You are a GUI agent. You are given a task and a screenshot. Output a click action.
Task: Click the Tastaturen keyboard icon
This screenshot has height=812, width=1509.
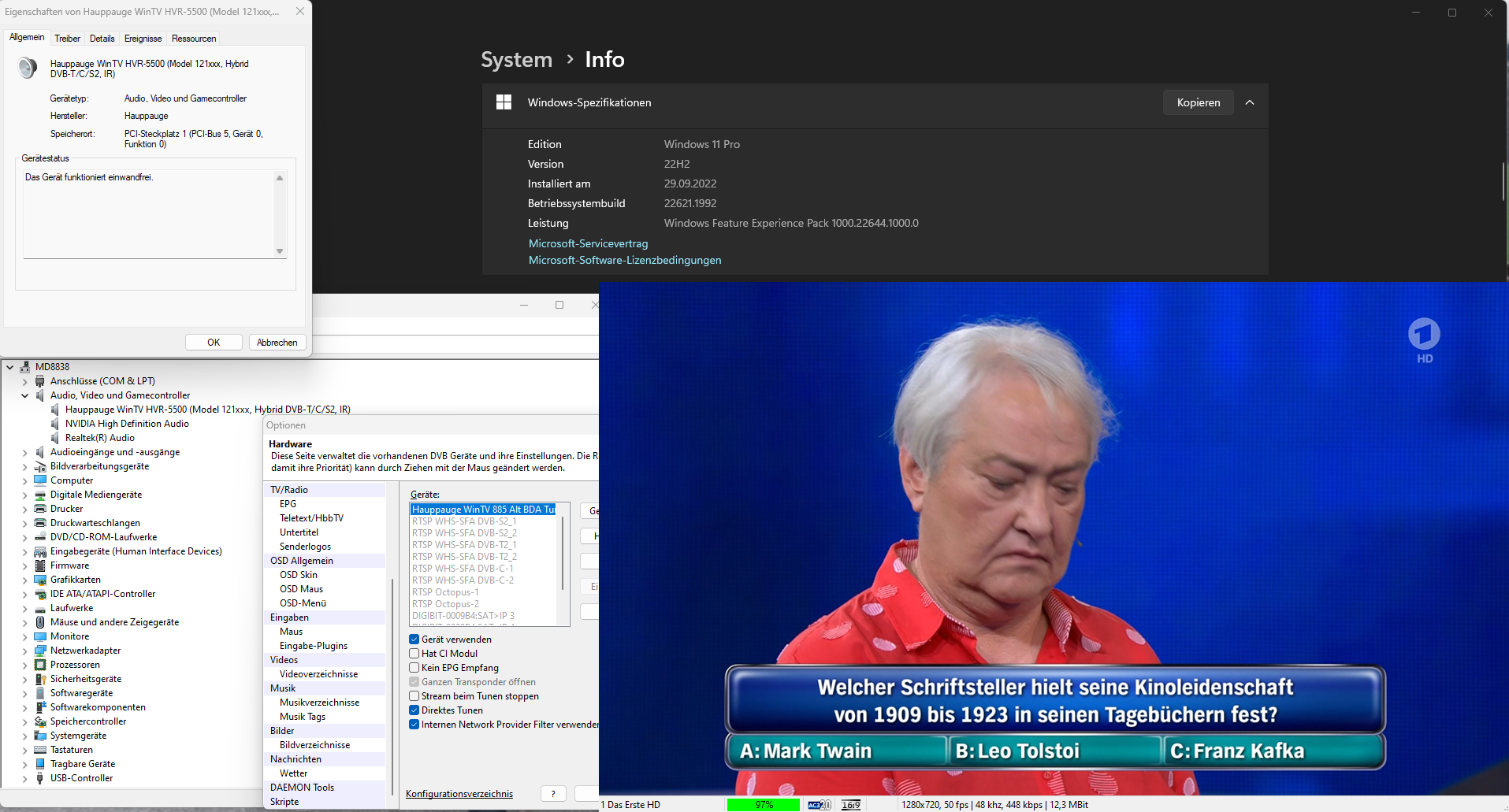[40, 750]
